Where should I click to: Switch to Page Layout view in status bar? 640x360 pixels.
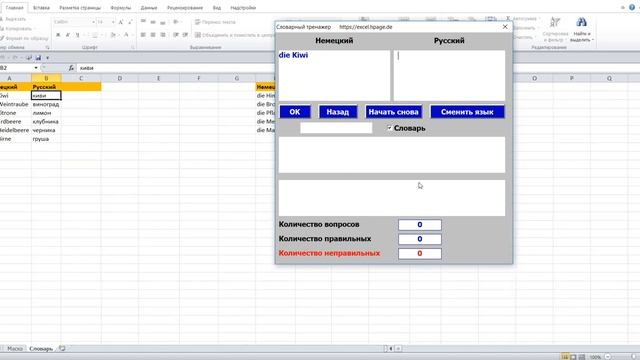tap(573, 357)
